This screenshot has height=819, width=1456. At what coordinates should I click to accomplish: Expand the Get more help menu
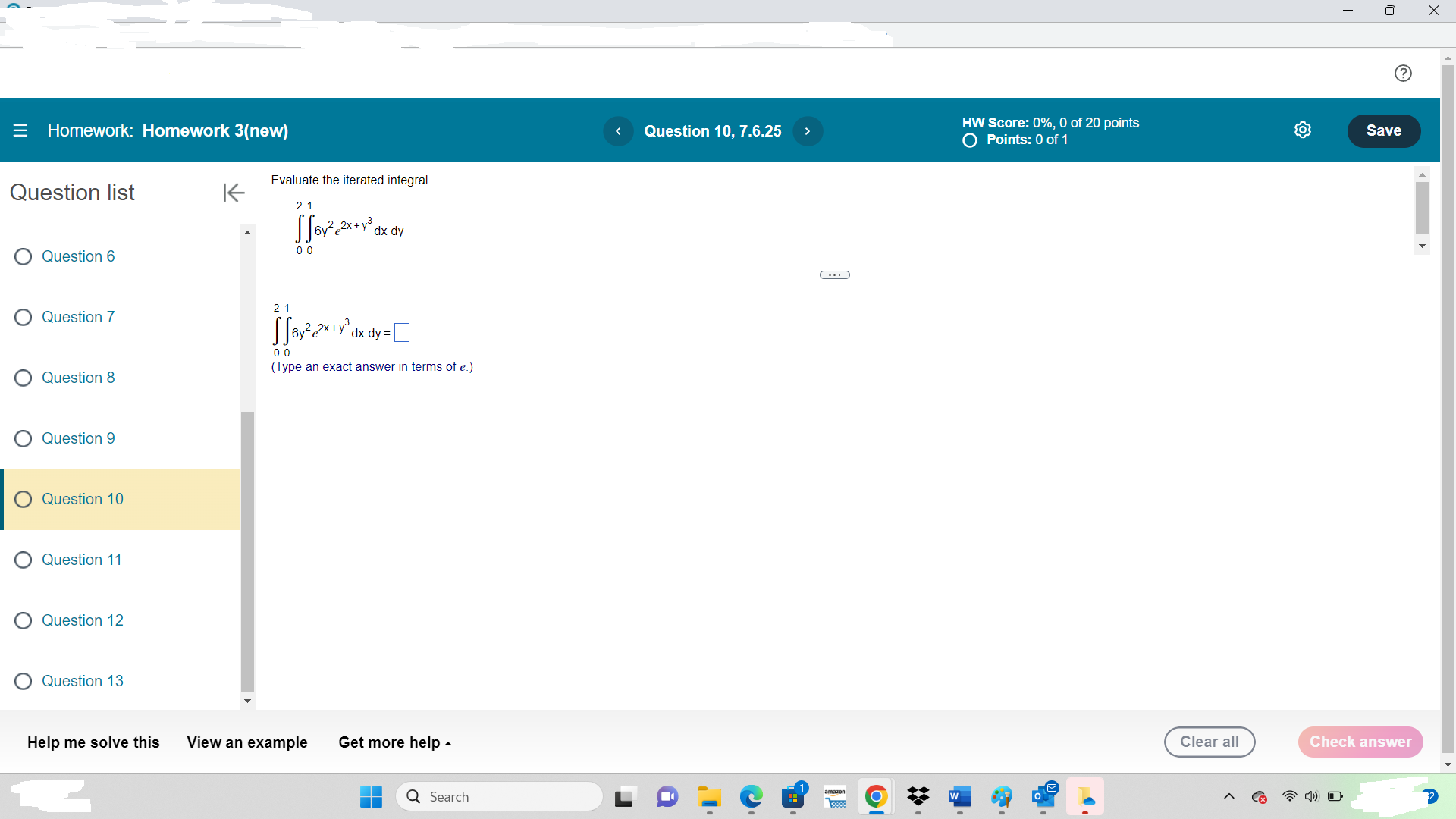pyautogui.click(x=394, y=742)
